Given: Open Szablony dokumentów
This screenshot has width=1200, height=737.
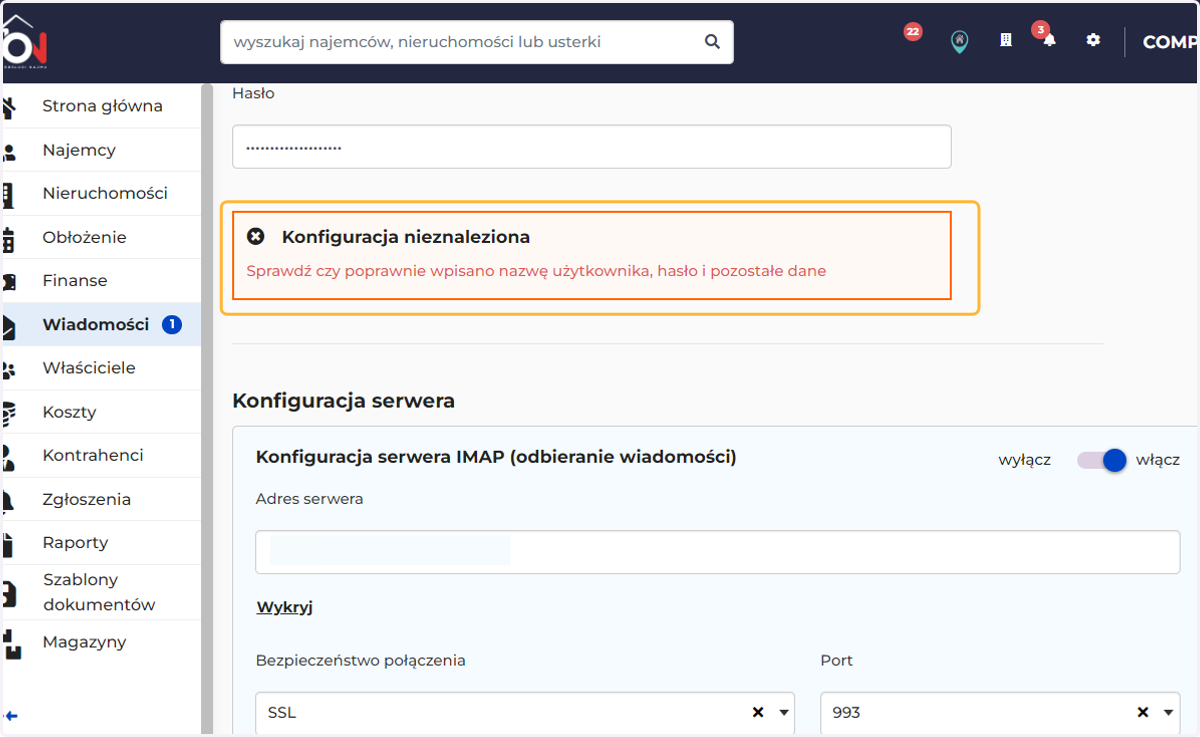Looking at the screenshot, I should [99, 592].
